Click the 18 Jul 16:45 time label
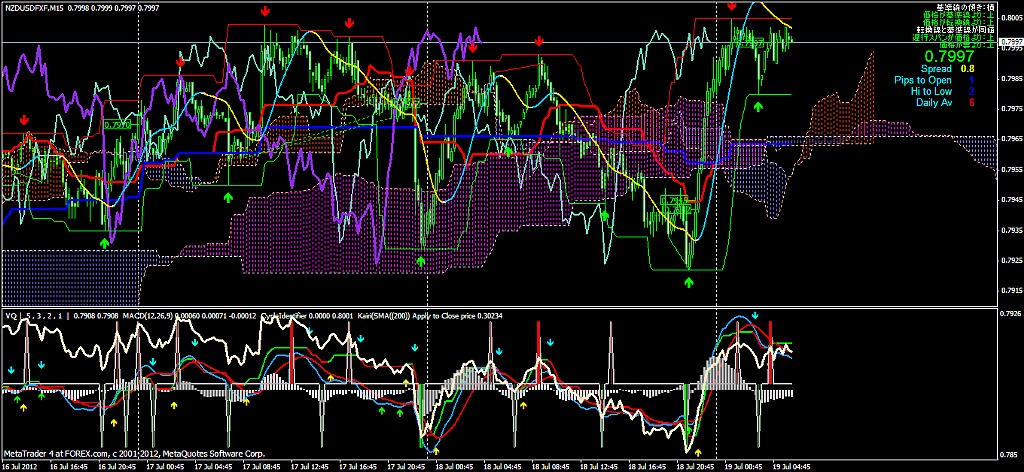The width and height of the screenshot is (1024, 472). point(646,467)
